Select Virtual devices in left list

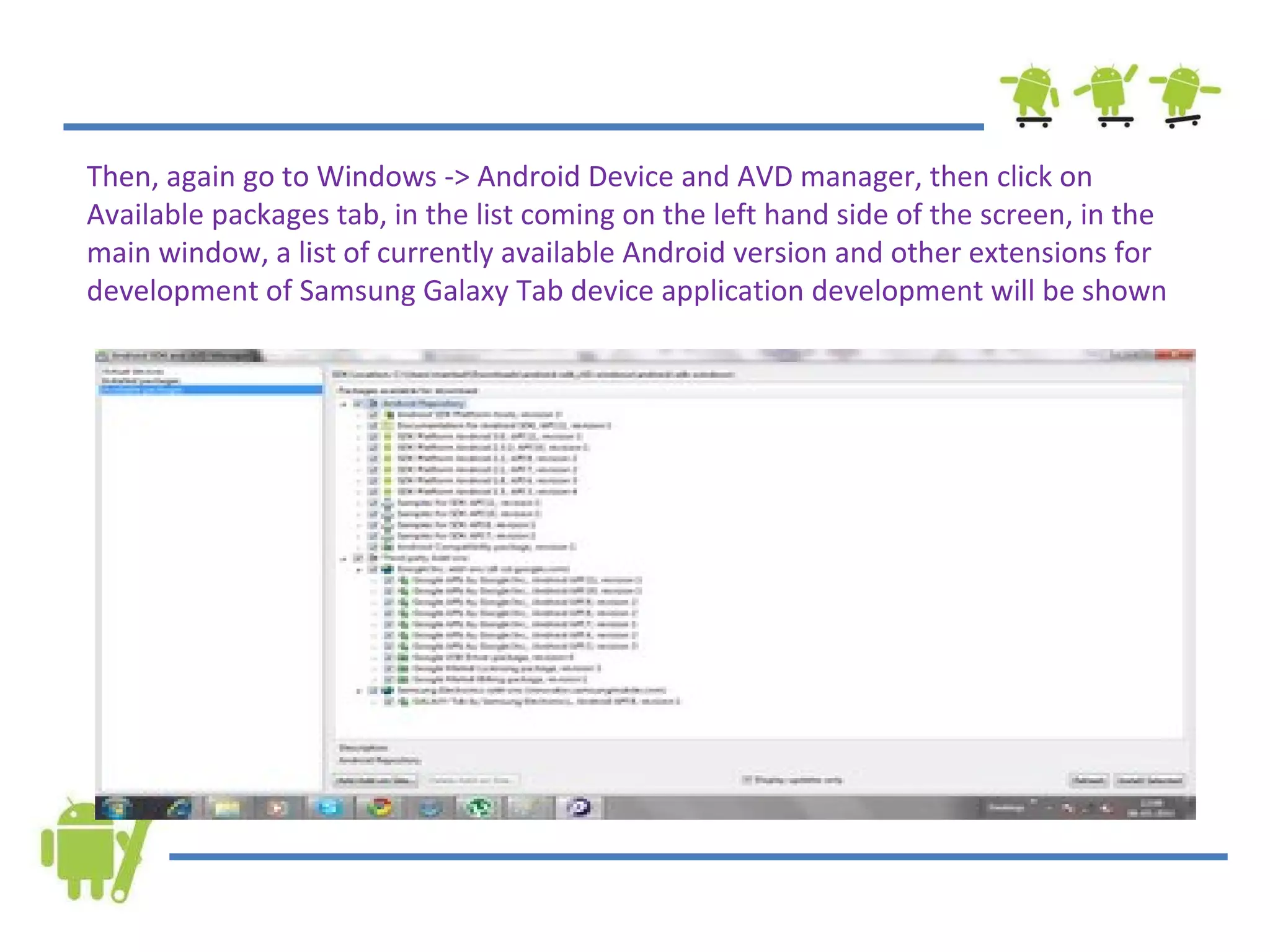(x=133, y=372)
